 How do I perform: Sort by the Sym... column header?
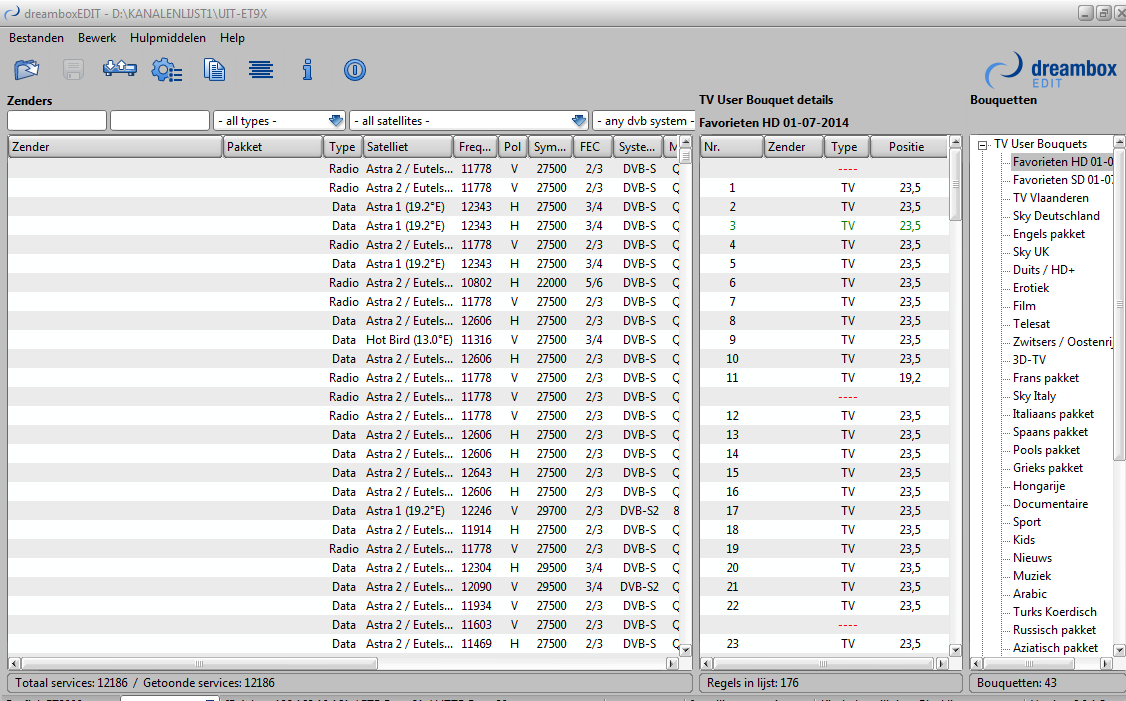(x=551, y=147)
